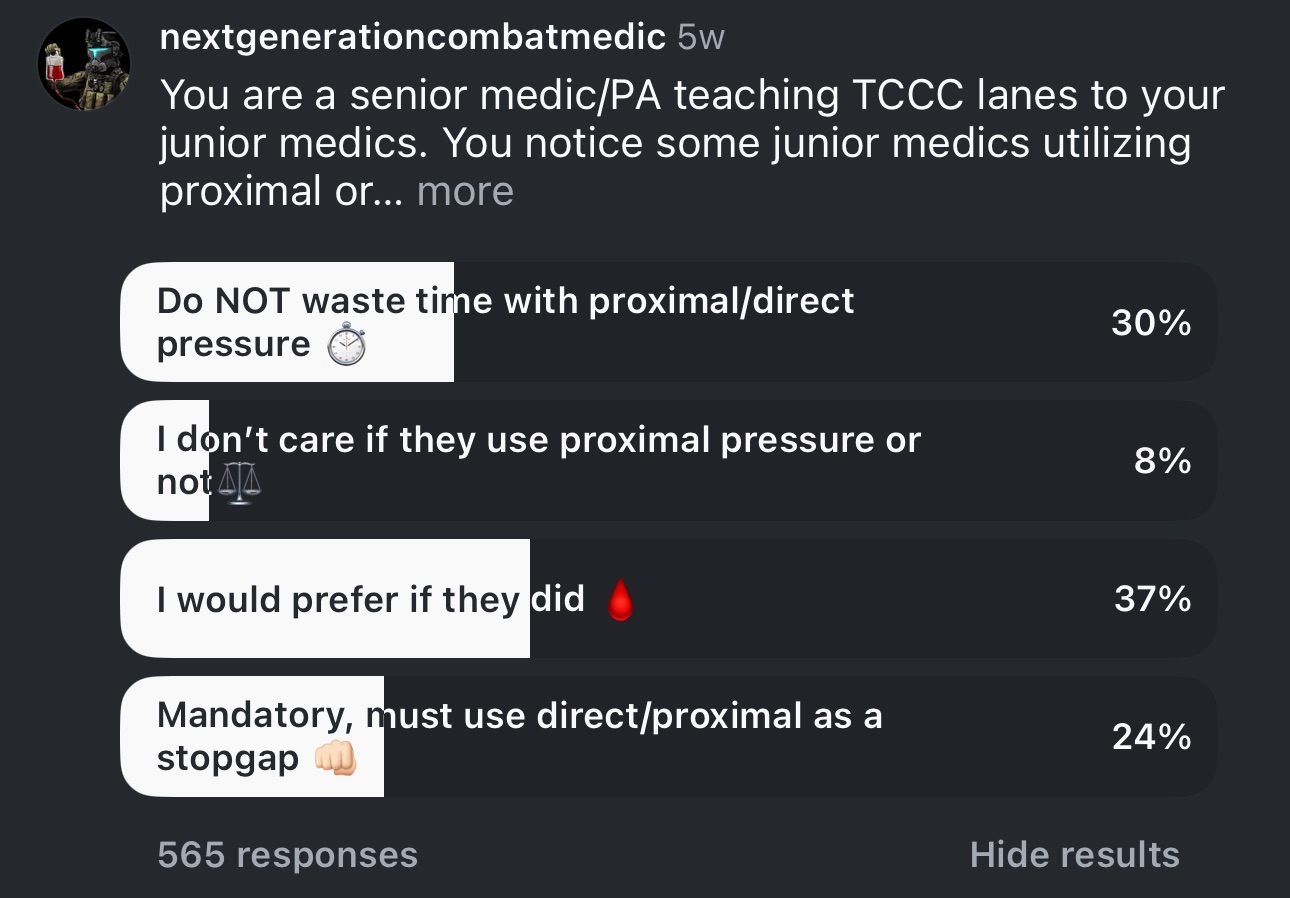Click the 8% result percentage
The height and width of the screenshot is (898, 1290).
click(x=1162, y=461)
